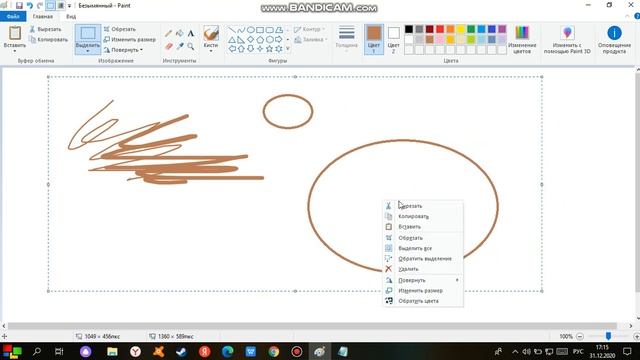Choose the right arrow shape
The height and width of the screenshot is (360, 640).
tap(279, 40)
